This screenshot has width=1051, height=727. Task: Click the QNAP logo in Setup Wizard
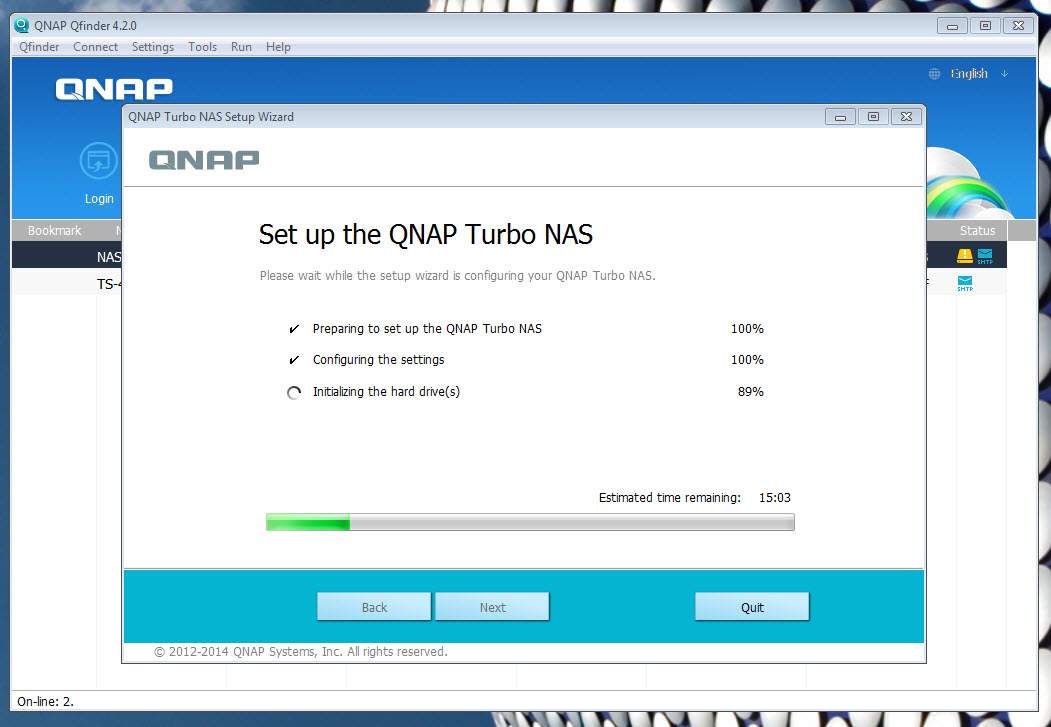(204, 160)
